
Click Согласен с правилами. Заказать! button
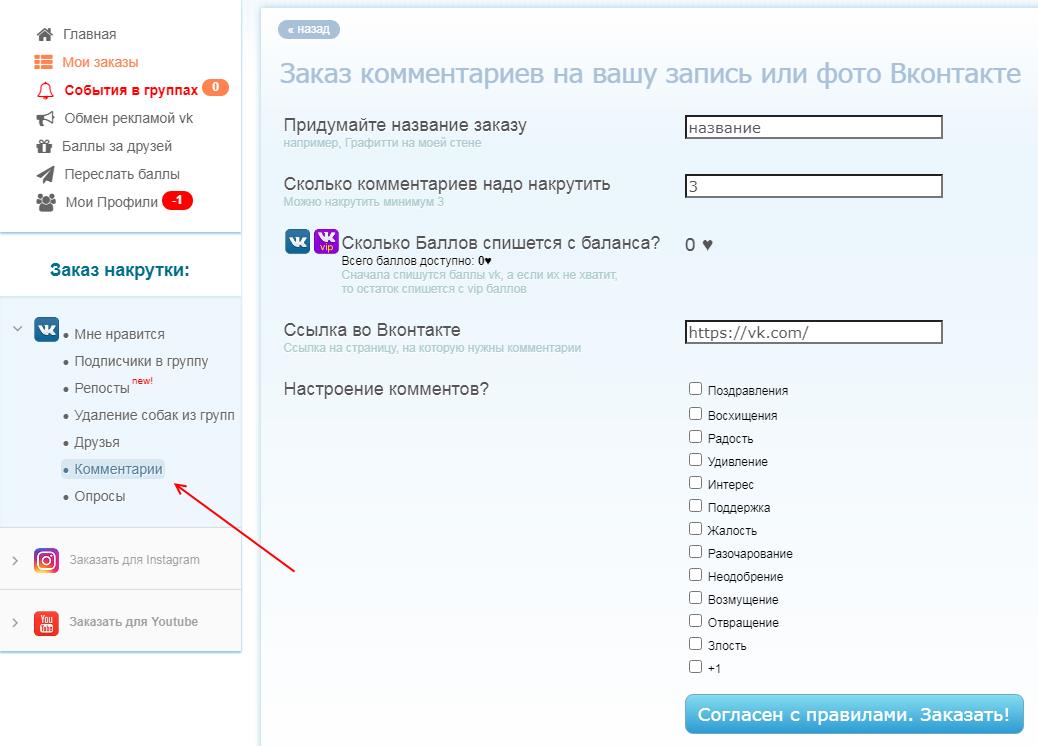pyautogui.click(x=854, y=714)
